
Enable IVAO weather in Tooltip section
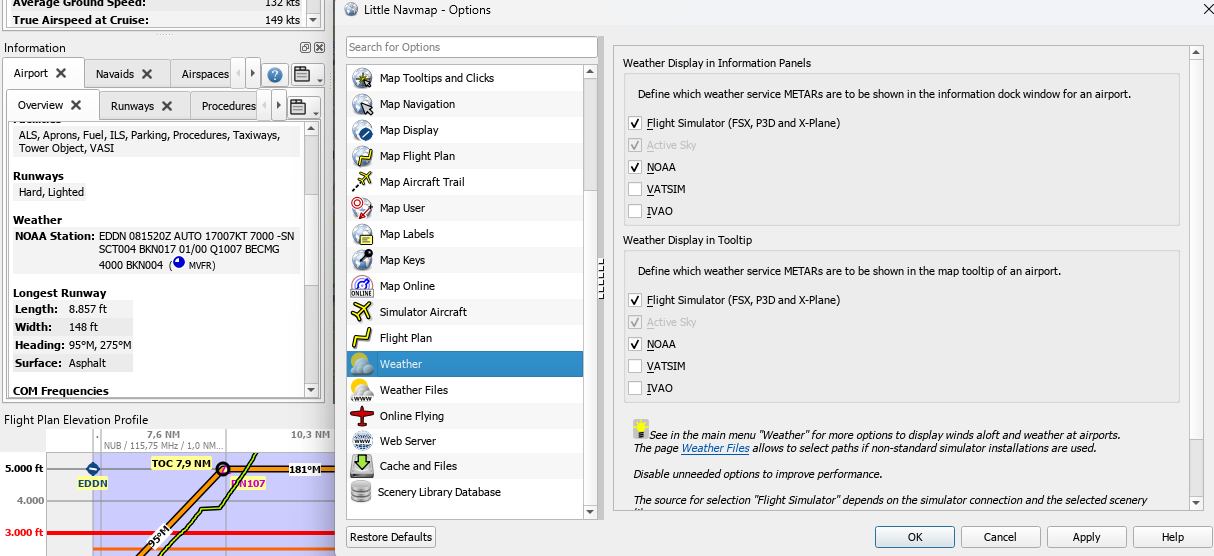[x=635, y=388]
